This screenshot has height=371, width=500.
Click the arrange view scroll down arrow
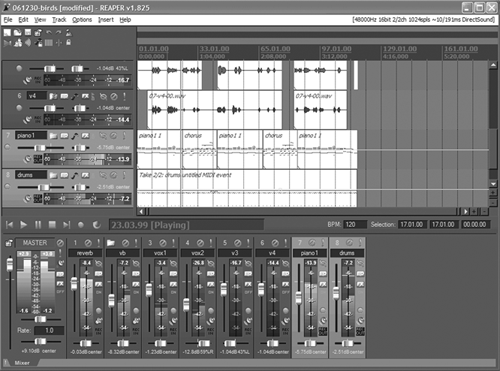[493, 184]
